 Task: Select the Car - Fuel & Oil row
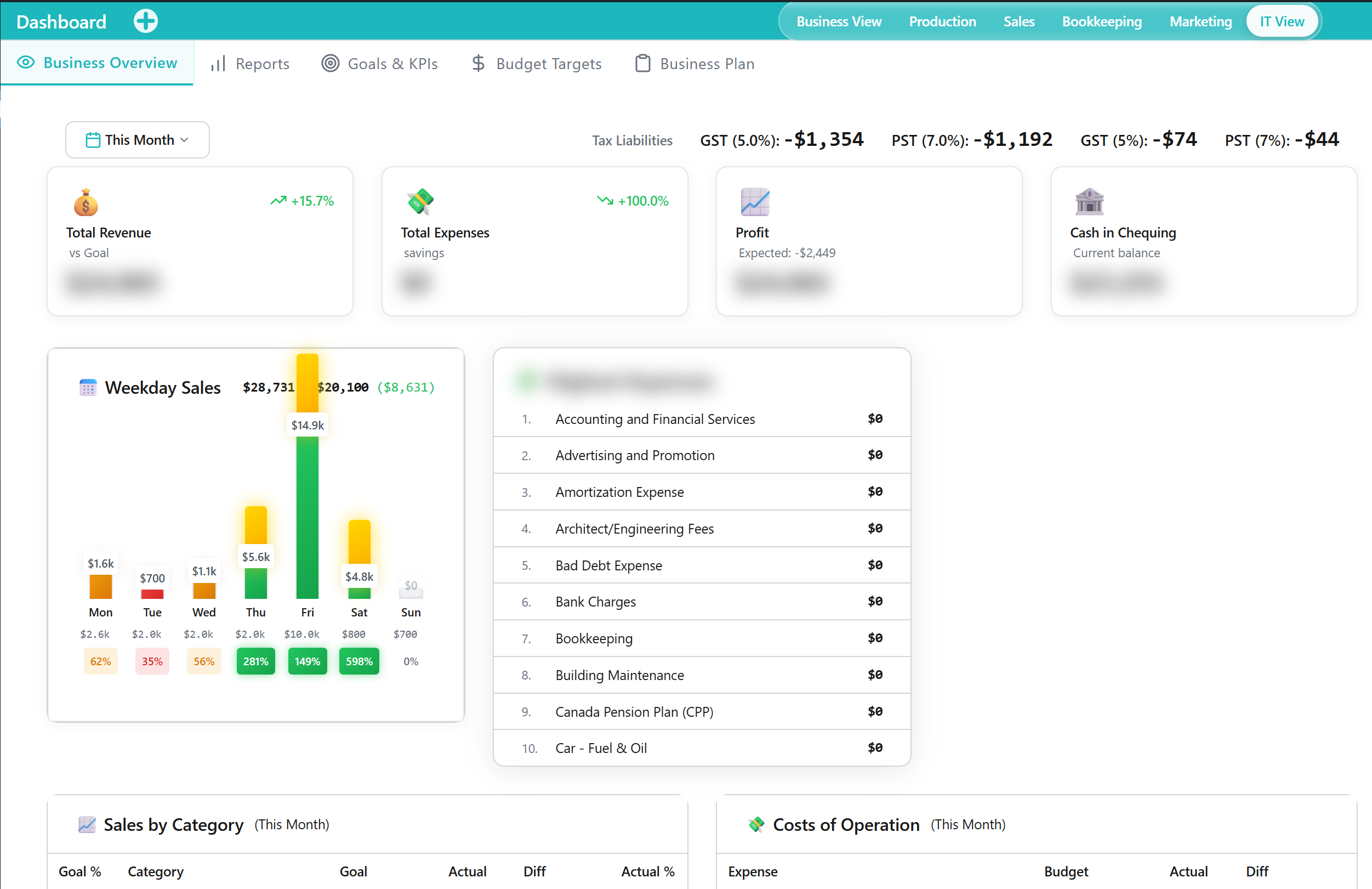pyautogui.click(x=702, y=748)
